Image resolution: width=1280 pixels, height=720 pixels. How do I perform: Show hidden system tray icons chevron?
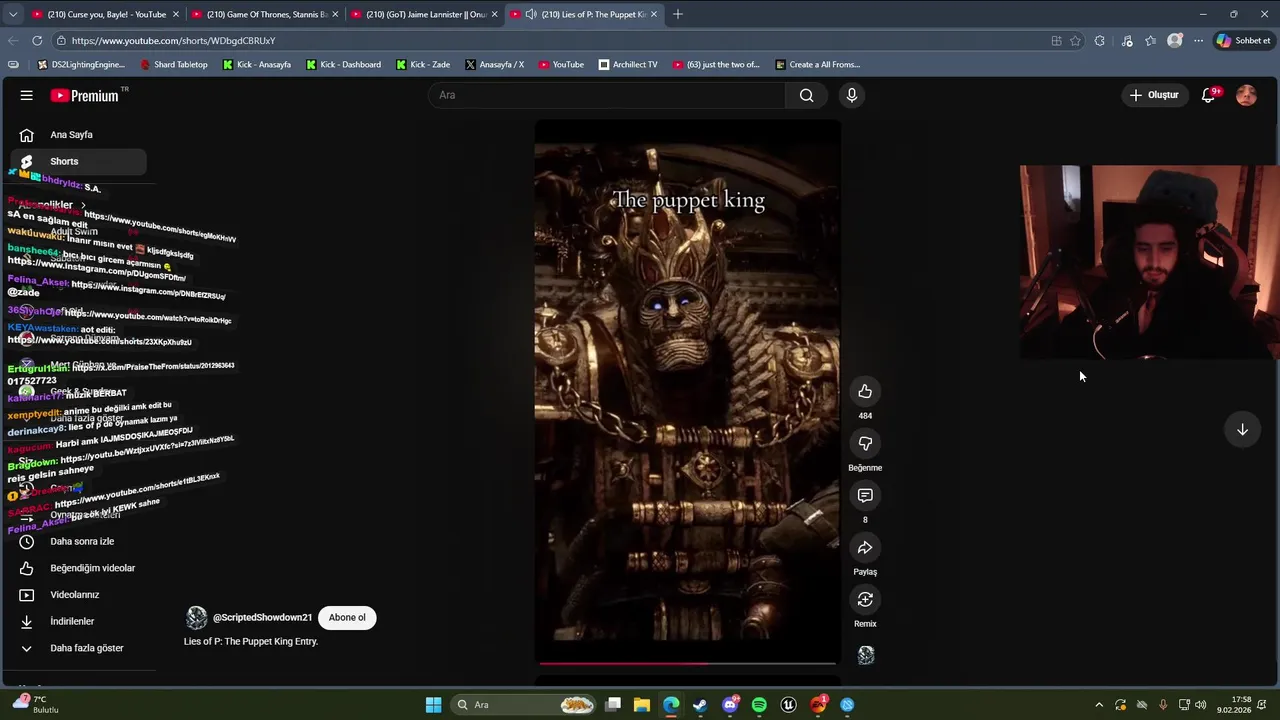(x=1099, y=705)
